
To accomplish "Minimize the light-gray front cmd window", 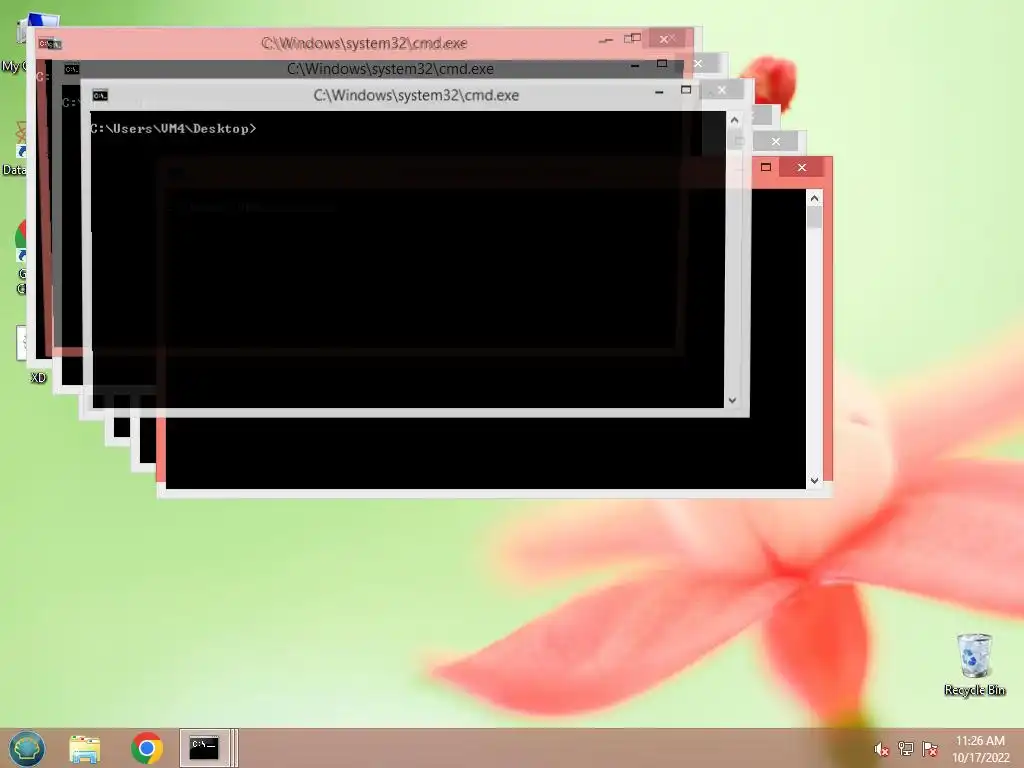I will (660, 93).
